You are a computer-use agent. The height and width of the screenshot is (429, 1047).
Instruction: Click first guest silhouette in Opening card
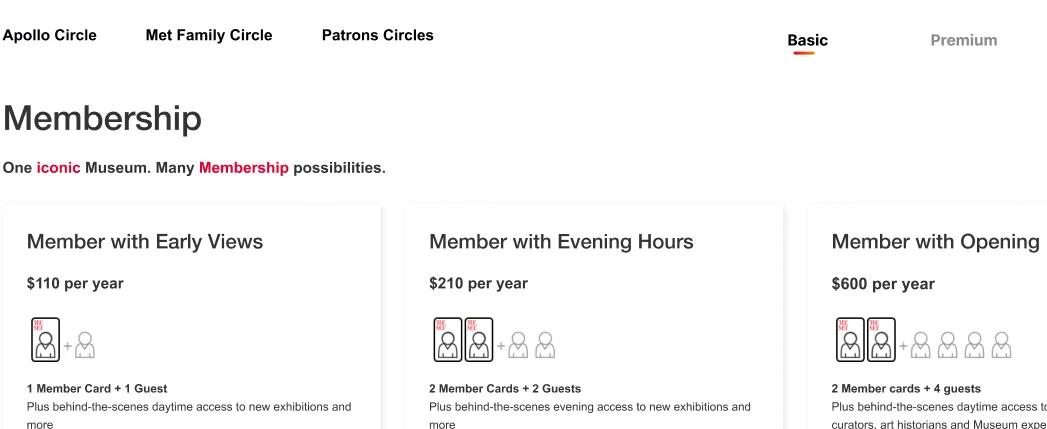pos(921,345)
